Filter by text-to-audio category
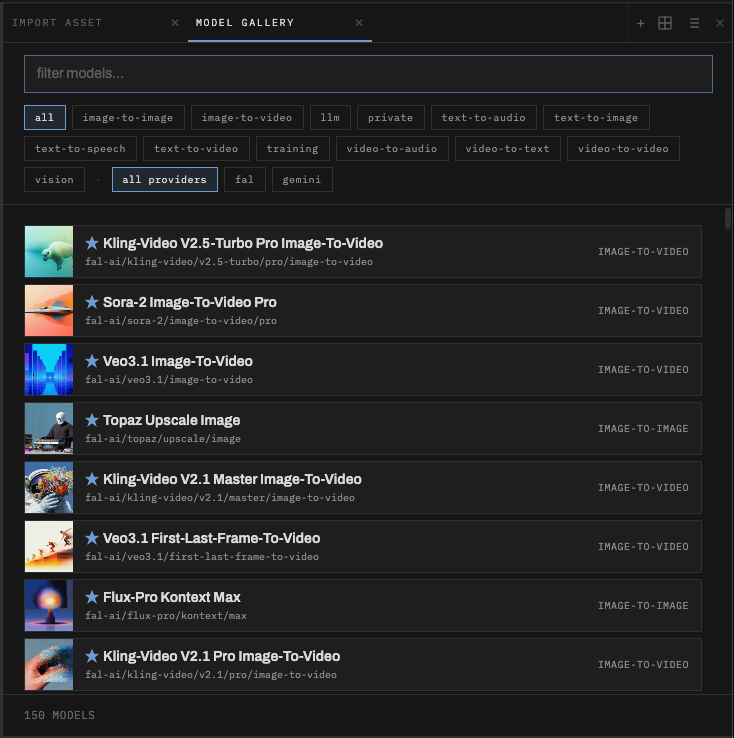Image resolution: width=734 pixels, height=738 pixels. tap(484, 118)
